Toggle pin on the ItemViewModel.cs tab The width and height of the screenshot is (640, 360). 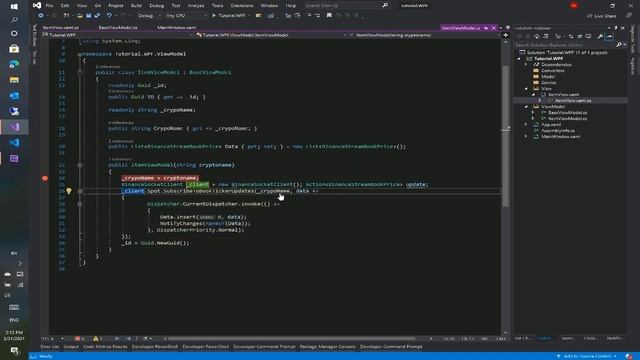486,28
